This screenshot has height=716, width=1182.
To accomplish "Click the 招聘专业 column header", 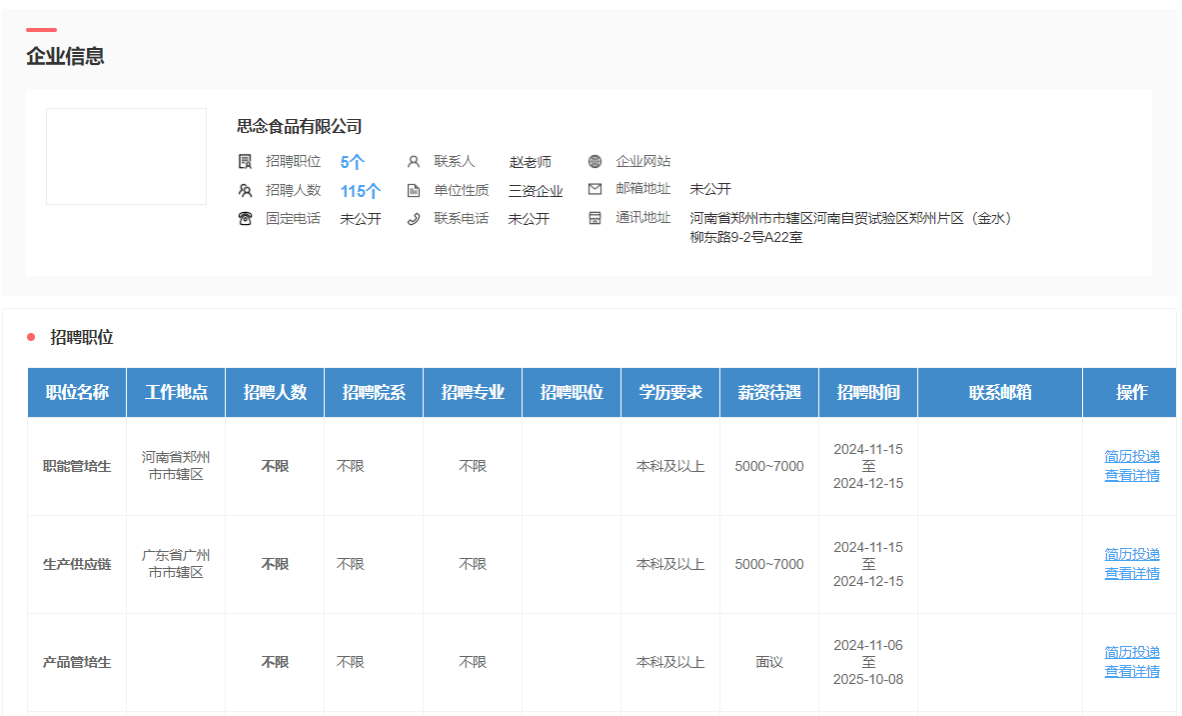I will [x=473, y=392].
